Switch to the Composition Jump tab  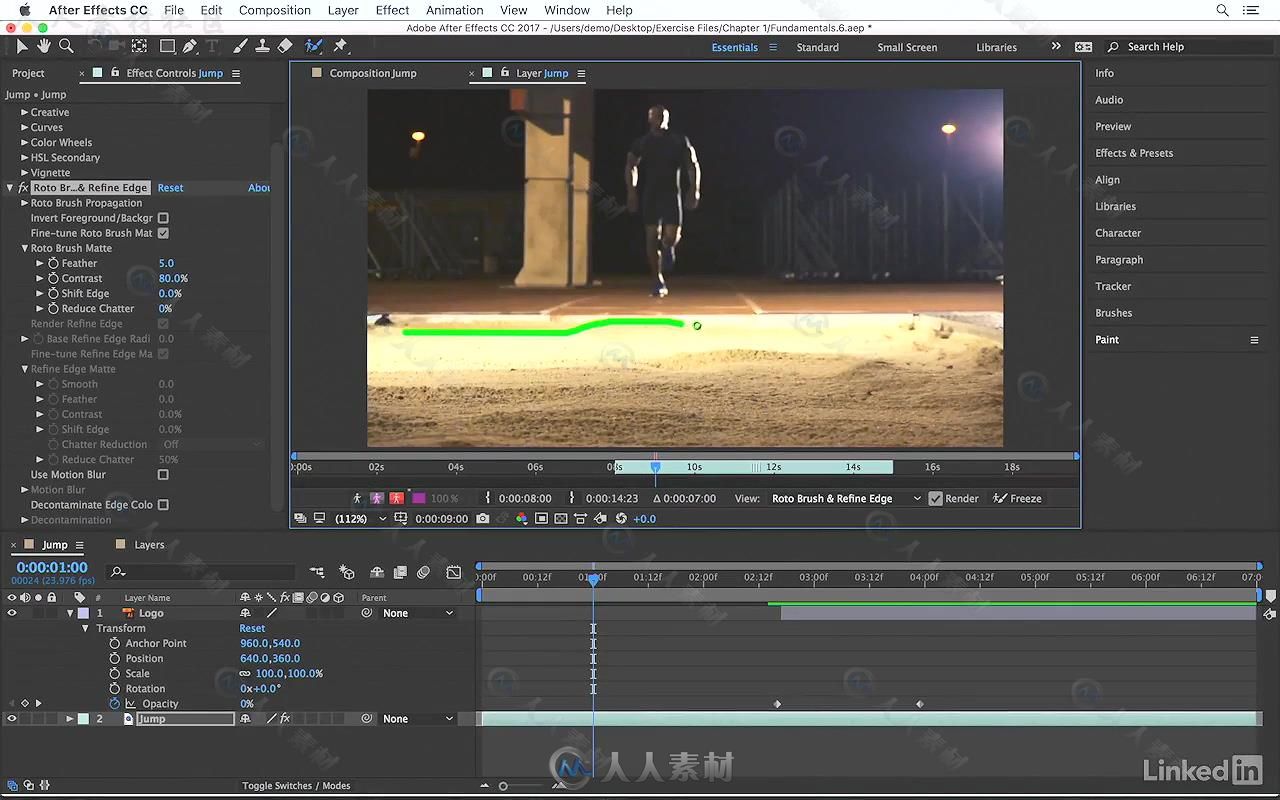pyautogui.click(x=372, y=73)
